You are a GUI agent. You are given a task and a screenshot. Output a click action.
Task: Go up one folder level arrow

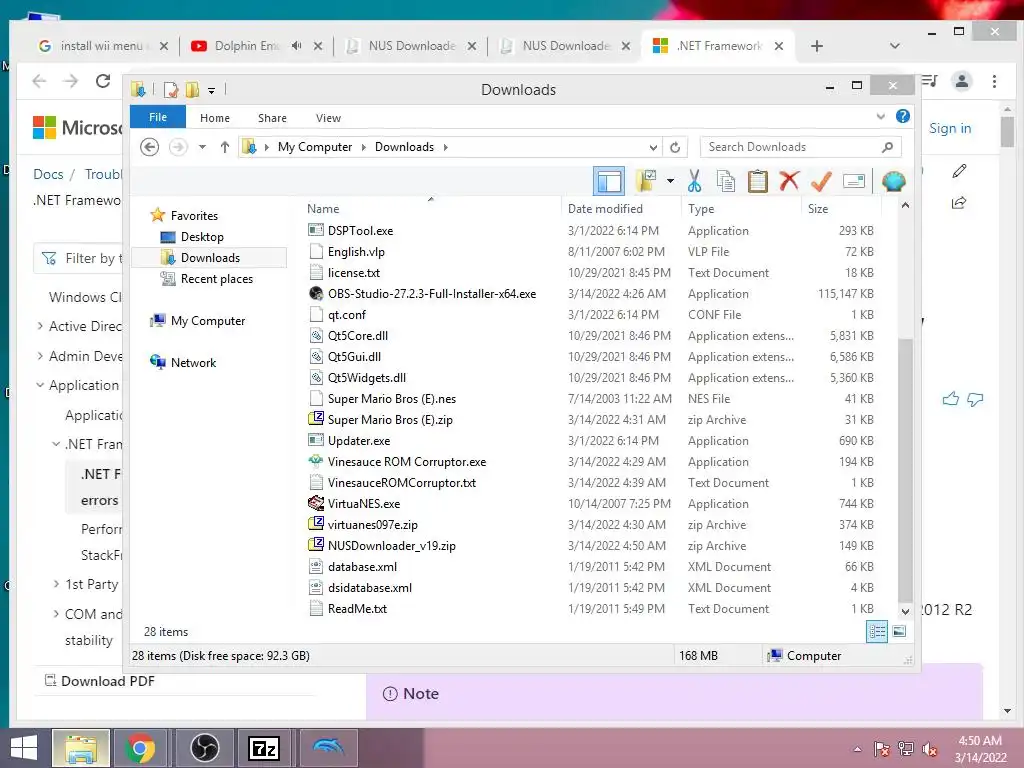click(x=225, y=147)
